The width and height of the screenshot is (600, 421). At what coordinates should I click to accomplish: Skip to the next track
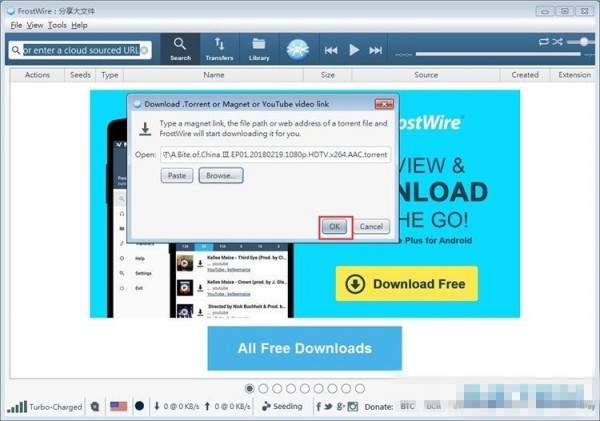376,50
